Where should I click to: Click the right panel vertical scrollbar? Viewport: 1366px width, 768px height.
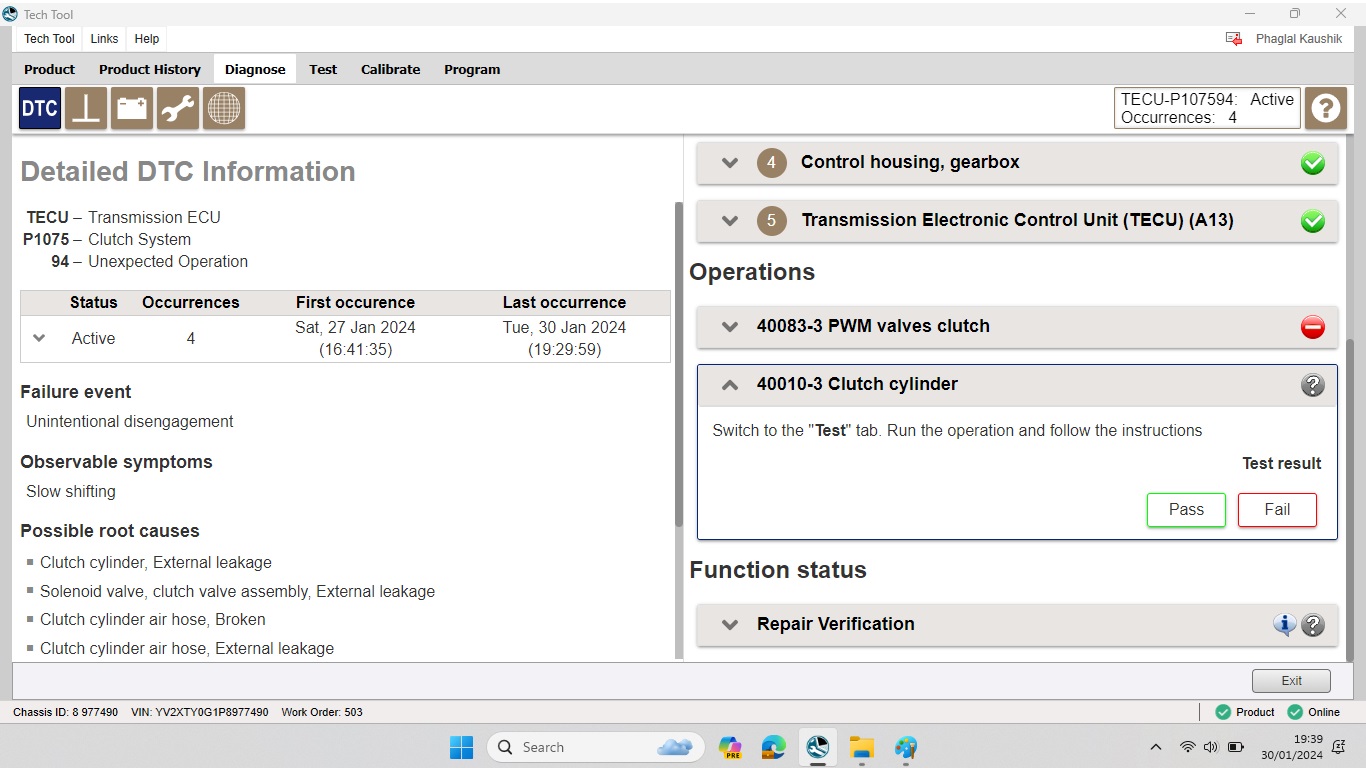(1352, 500)
